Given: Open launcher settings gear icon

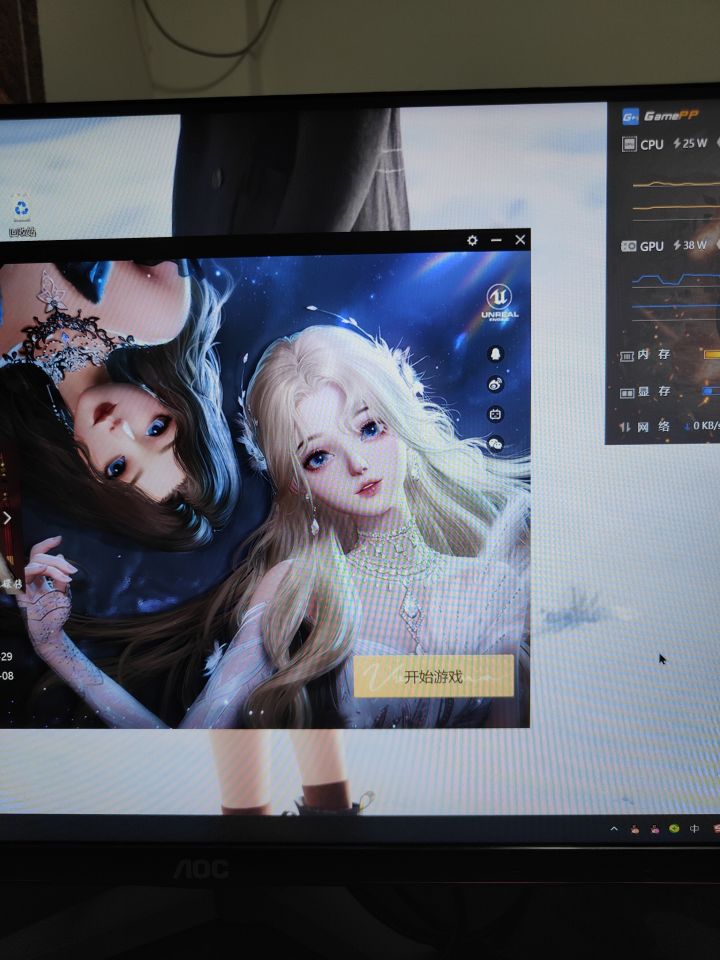Looking at the screenshot, I should coord(472,241).
